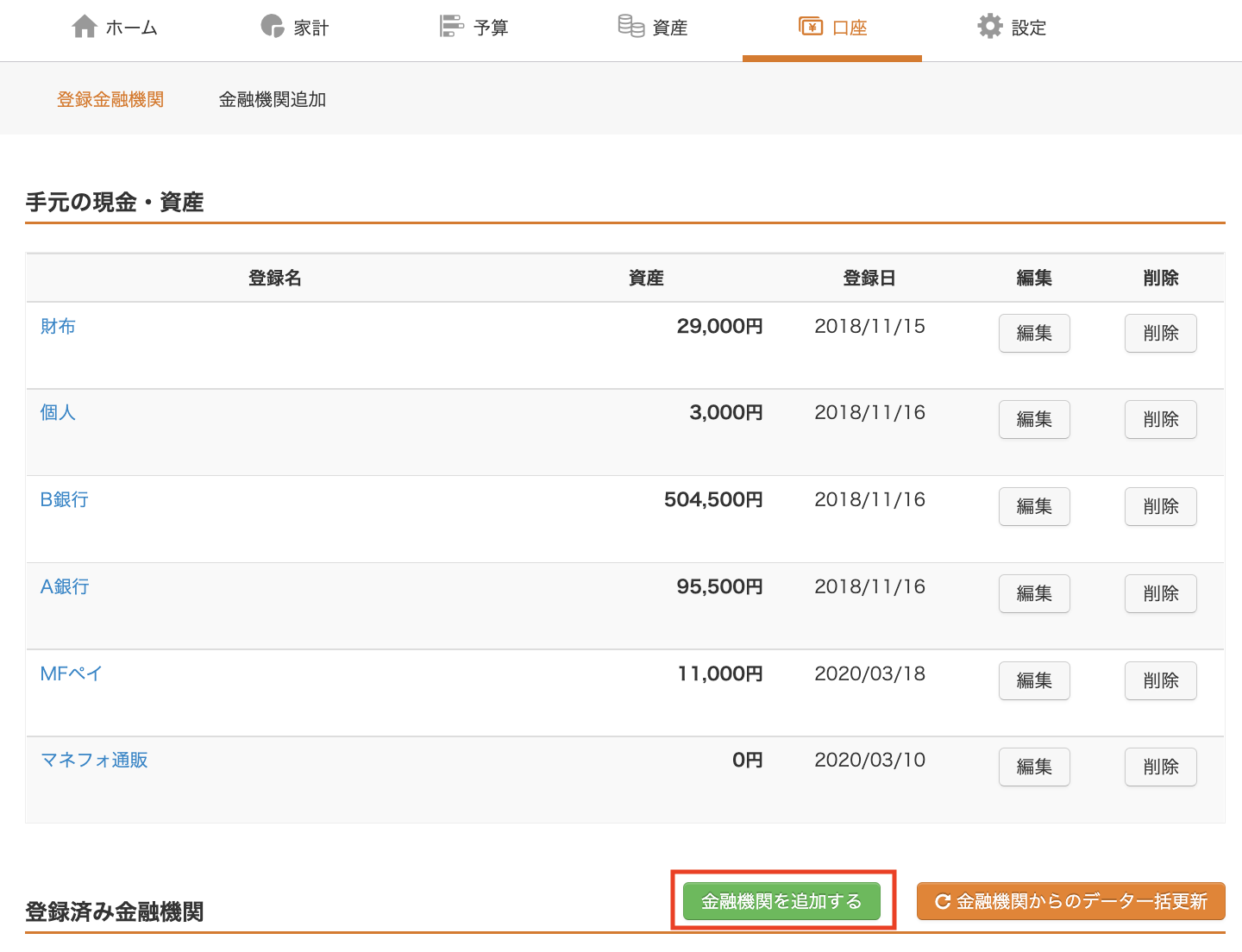Click the 口座 yen account icon
Viewport: 1242px width, 952px height.
(811, 27)
